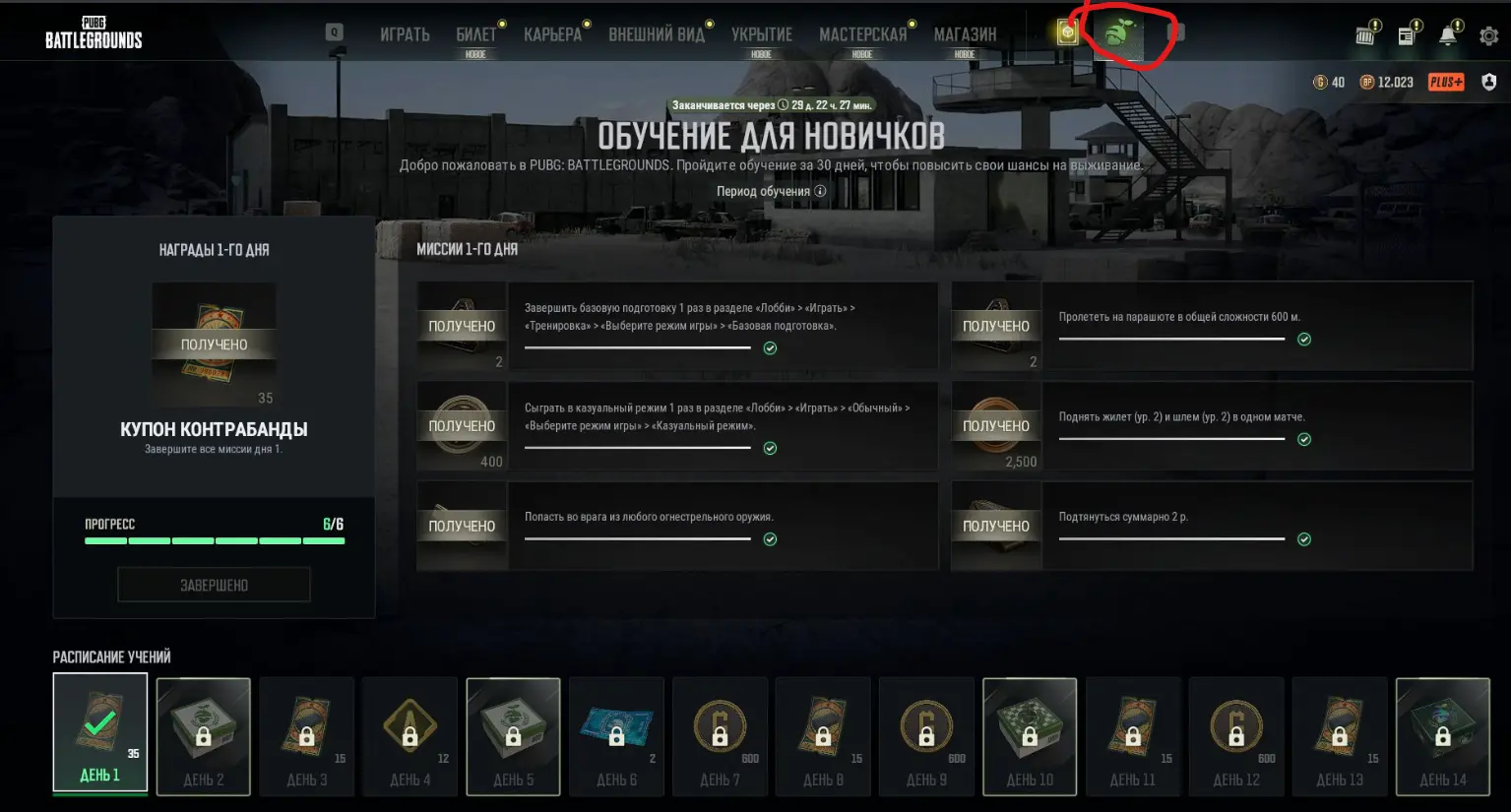This screenshot has width=1511, height=812.
Task: Click the clock icon in the countdown
Action: pyautogui.click(x=784, y=104)
